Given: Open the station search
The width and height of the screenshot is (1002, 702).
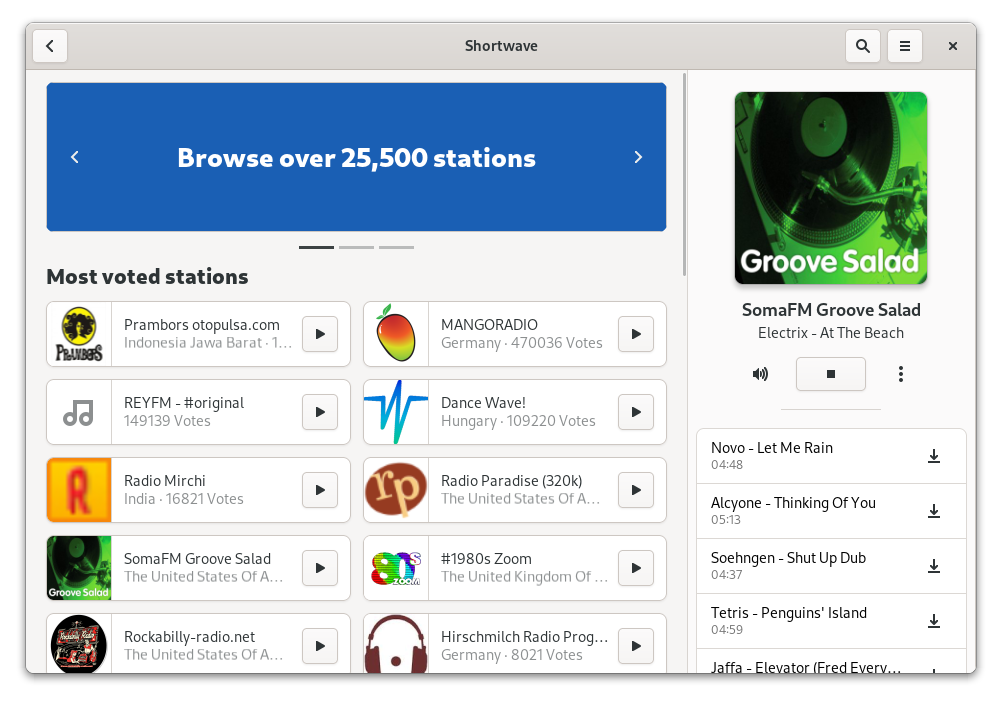Looking at the screenshot, I should (x=863, y=46).
